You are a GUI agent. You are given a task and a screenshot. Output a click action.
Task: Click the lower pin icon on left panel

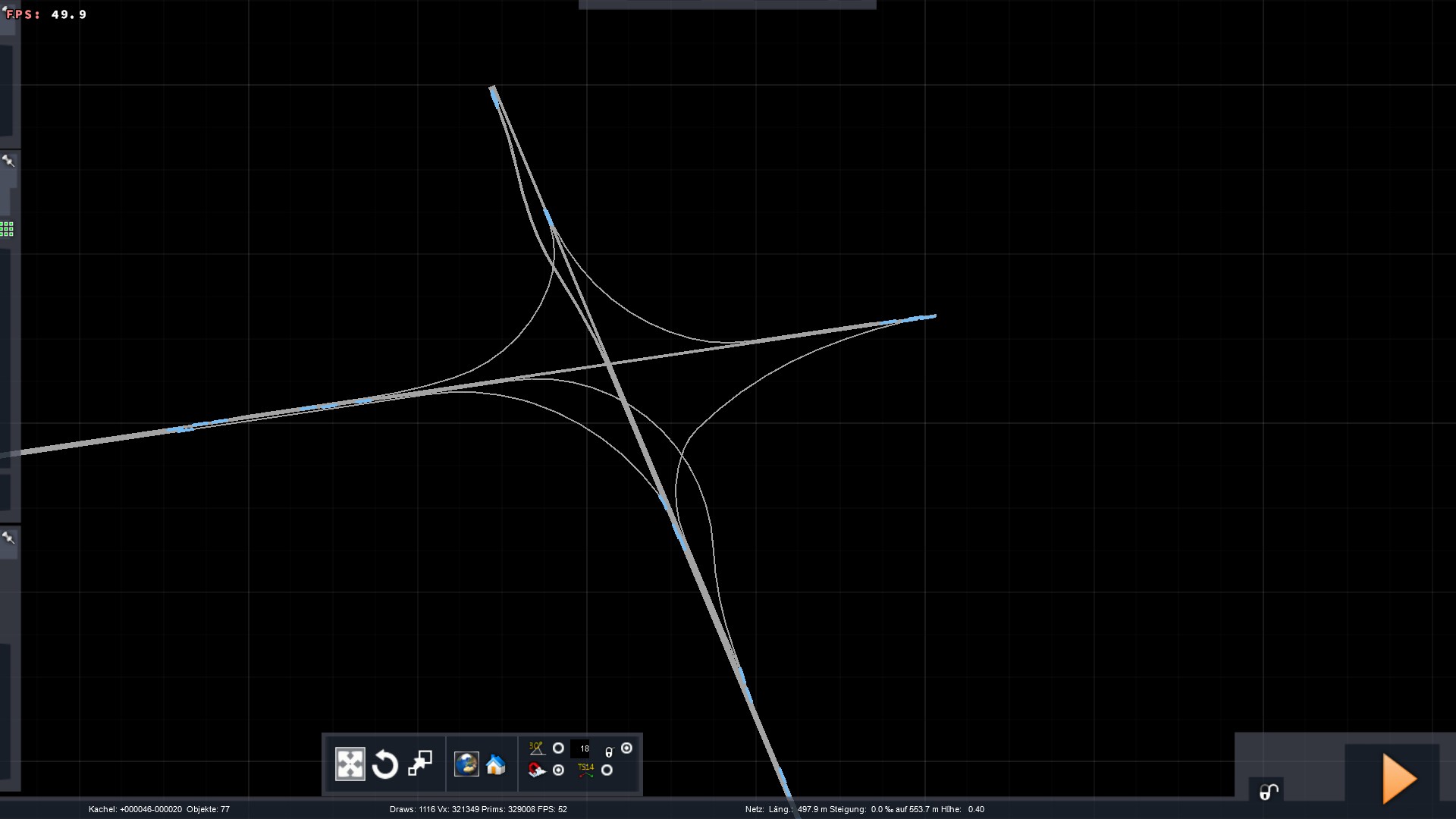click(8, 538)
